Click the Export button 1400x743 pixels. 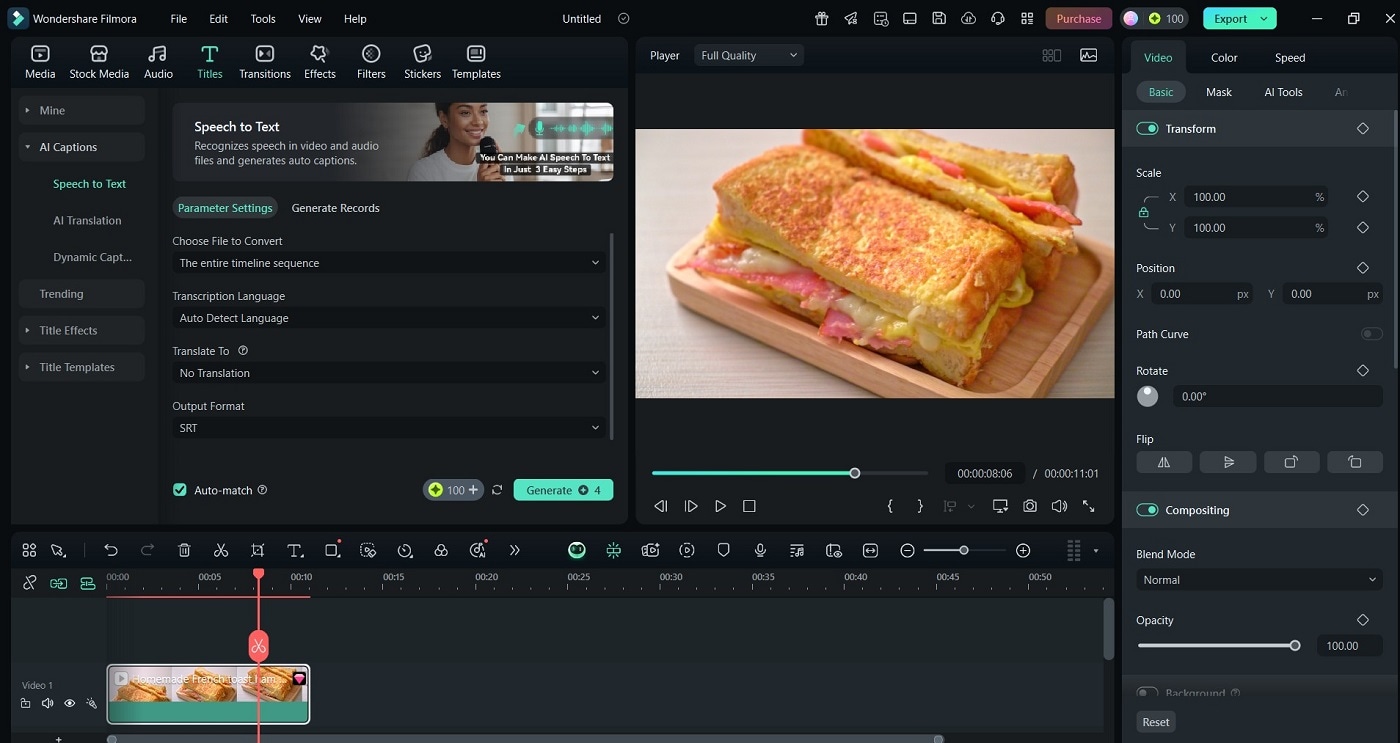1240,18
